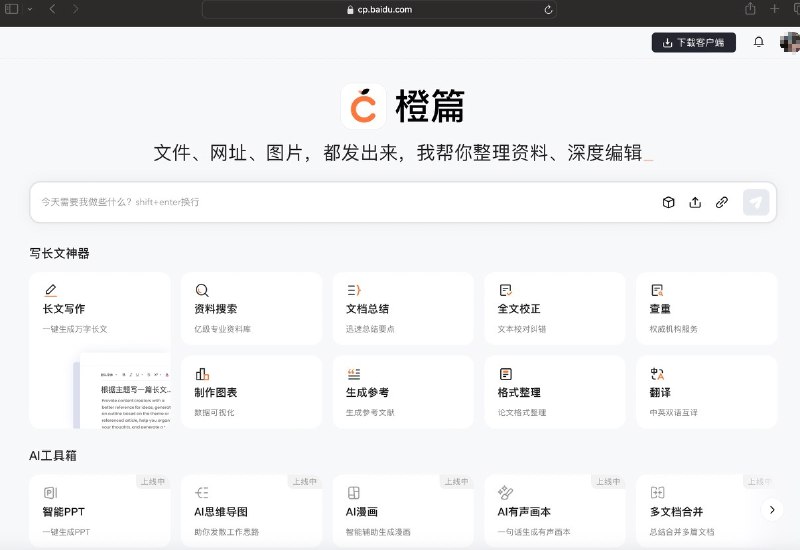
Task: Click the PPT icon on 智能PPT
Action: coord(50,492)
